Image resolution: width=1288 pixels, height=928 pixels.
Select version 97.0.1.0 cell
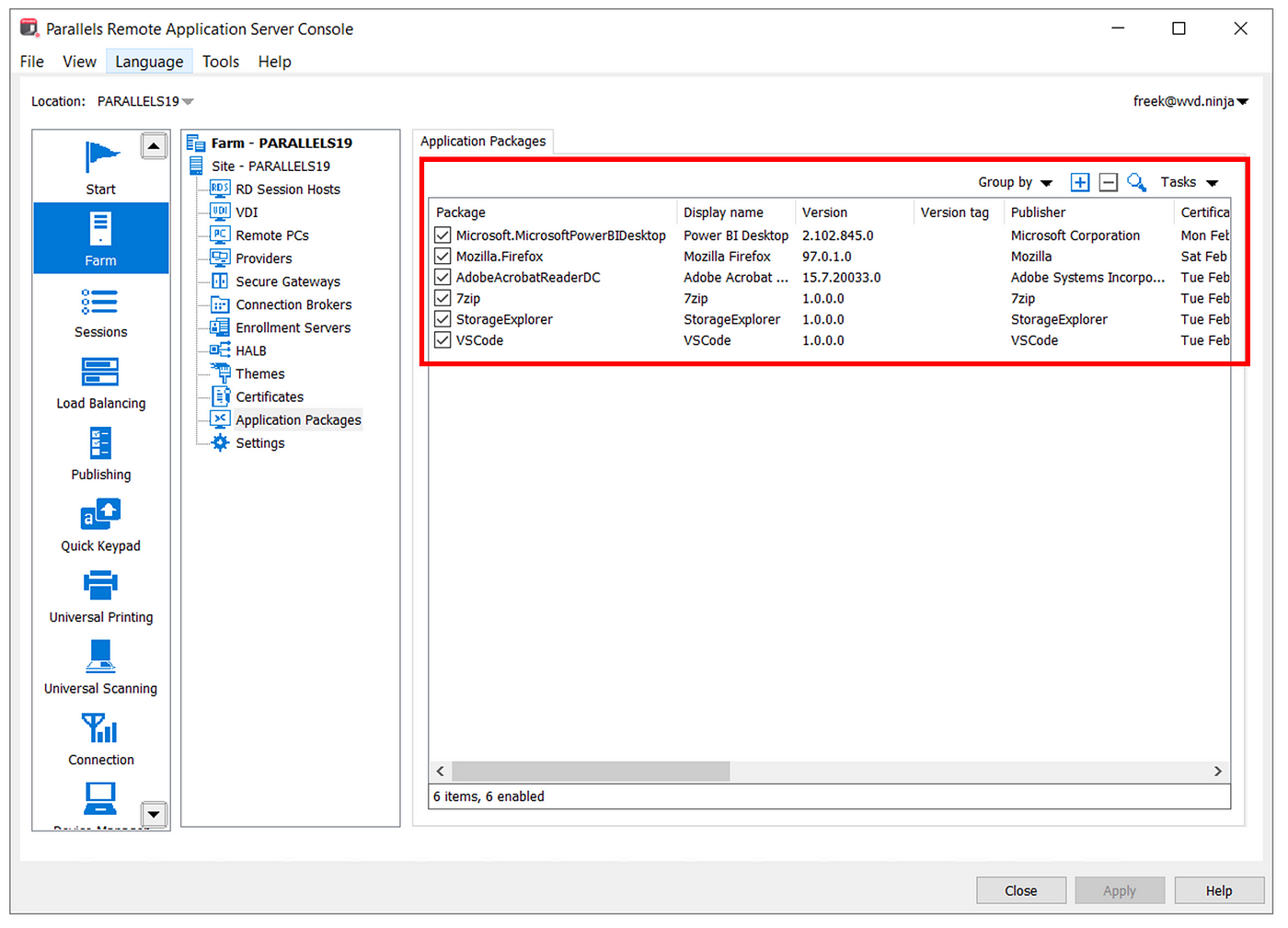coord(827,257)
